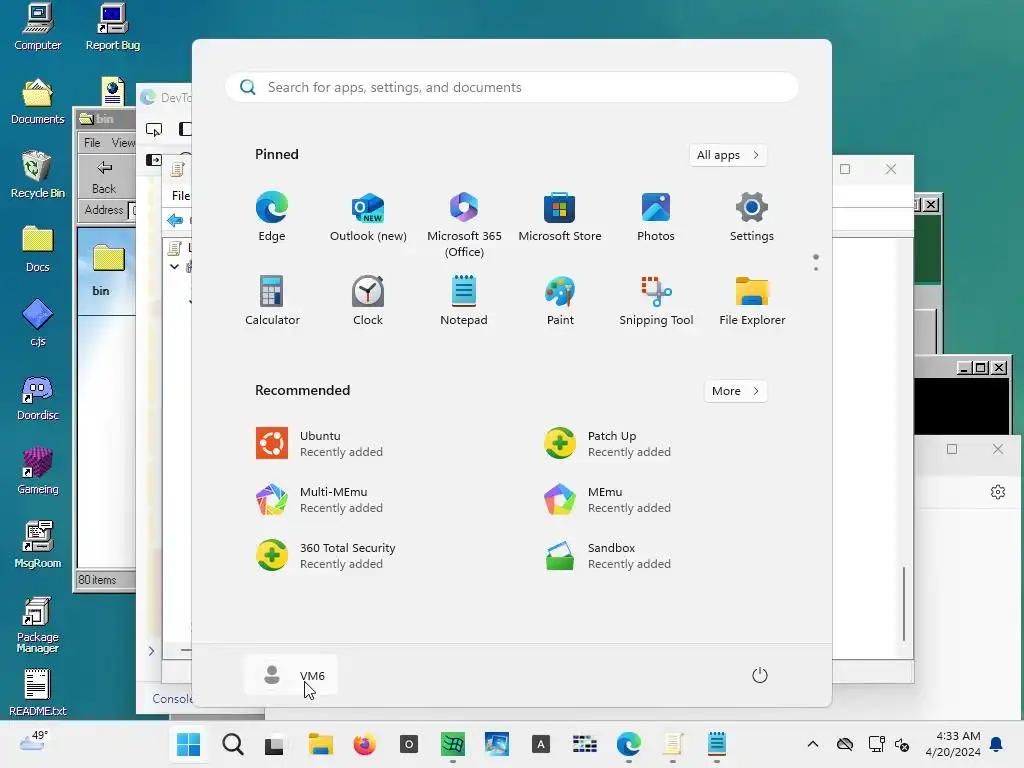Open Edge from pinned apps
Image resolution: width=1024 pixels, height=768 pixels.
[x=272, y=217]
